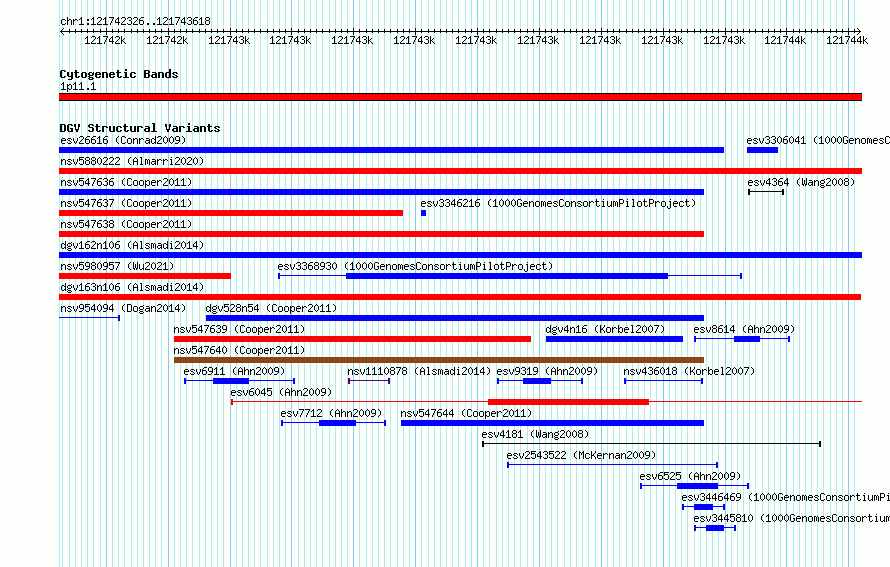This screenshot has height=567, width=890.
Task: Select nsv5980957 (Wu2021) variant label
Action: click(117, 266)
